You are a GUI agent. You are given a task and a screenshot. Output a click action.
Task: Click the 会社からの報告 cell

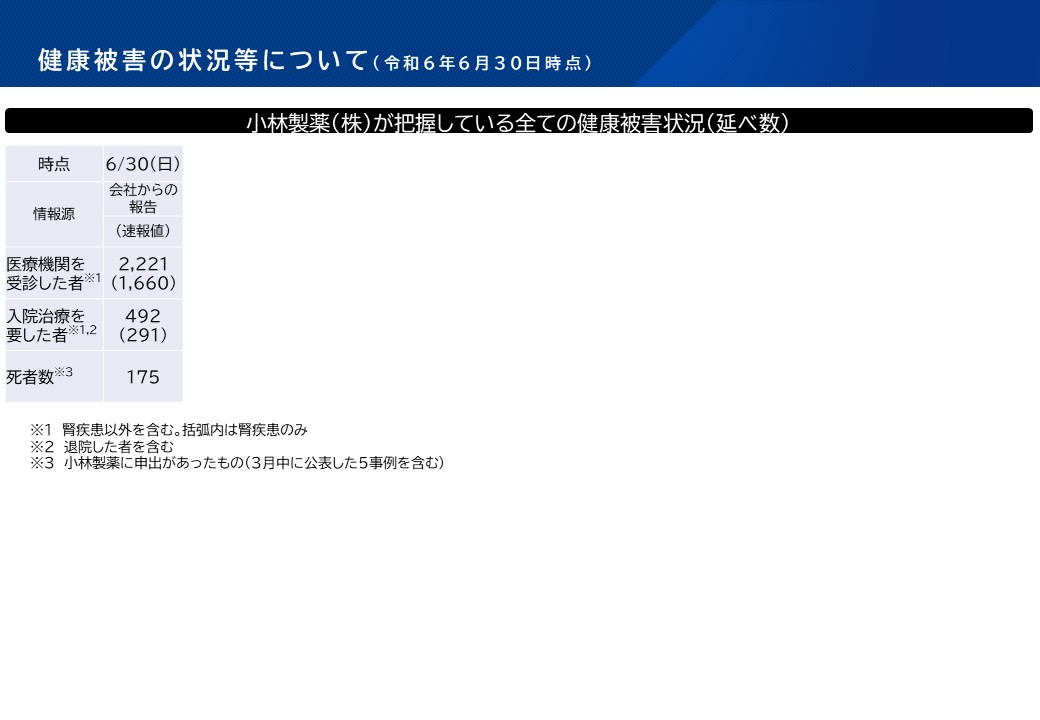pos(143,198)
